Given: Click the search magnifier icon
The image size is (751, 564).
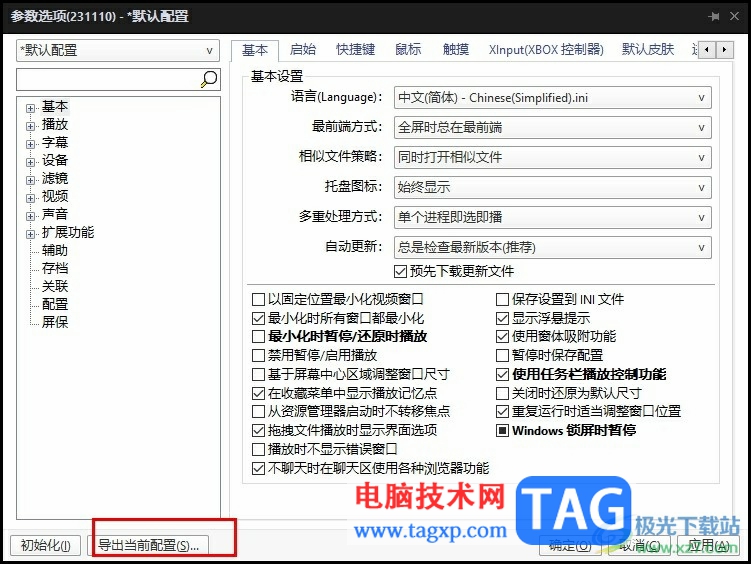Looking at the screenshot, I should click(x=209, y=79).
